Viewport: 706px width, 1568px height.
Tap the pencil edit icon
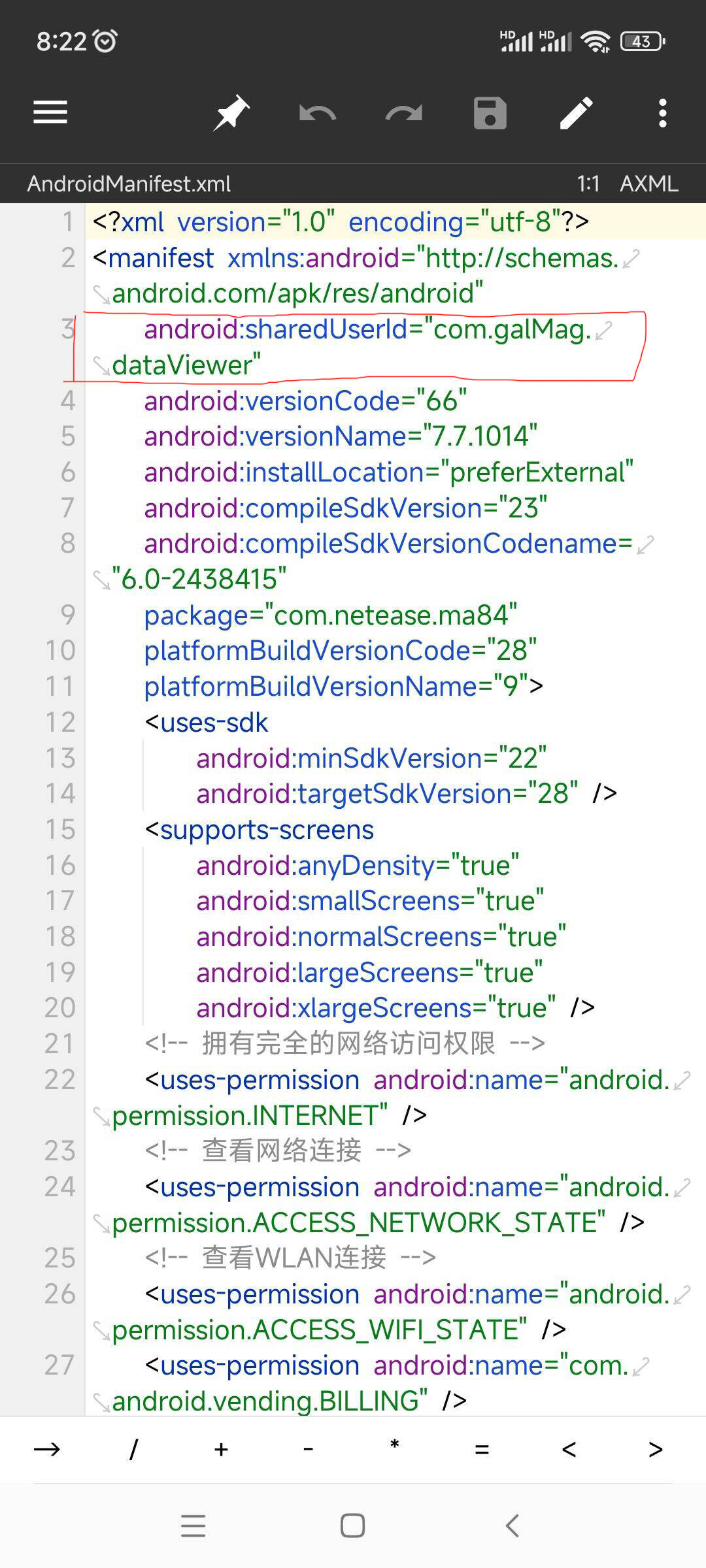(x=577, y=113)
